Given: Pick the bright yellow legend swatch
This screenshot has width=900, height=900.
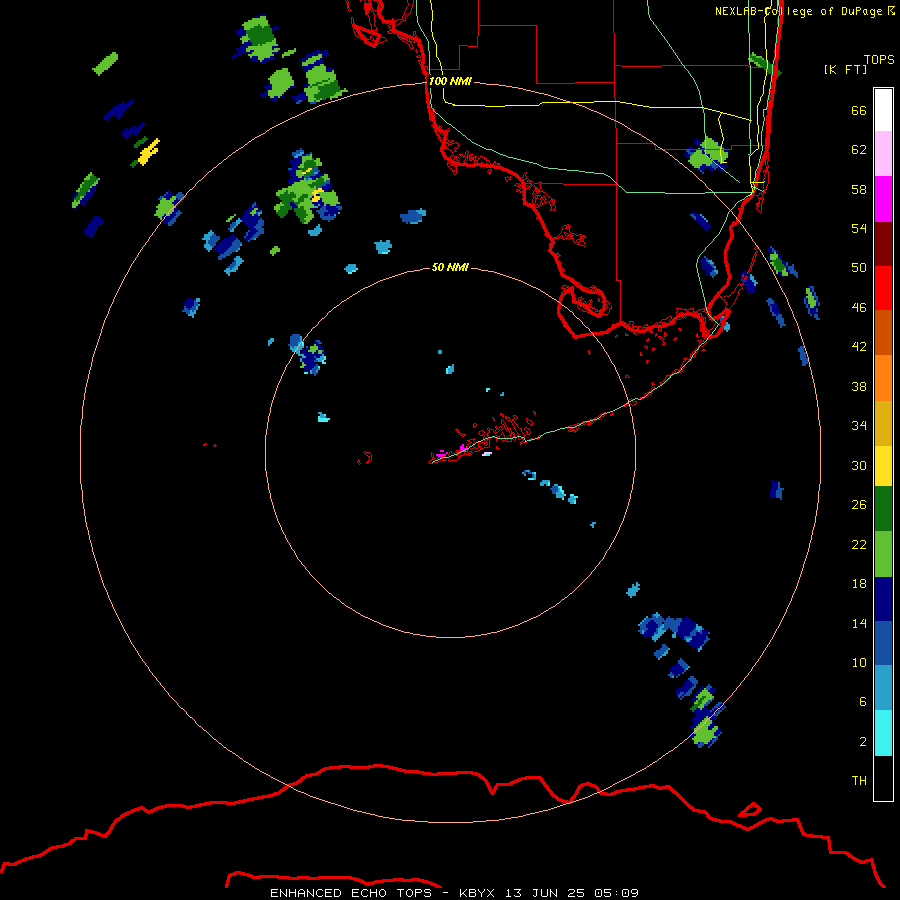Looking at the screenshot, I should coord(883,465).
